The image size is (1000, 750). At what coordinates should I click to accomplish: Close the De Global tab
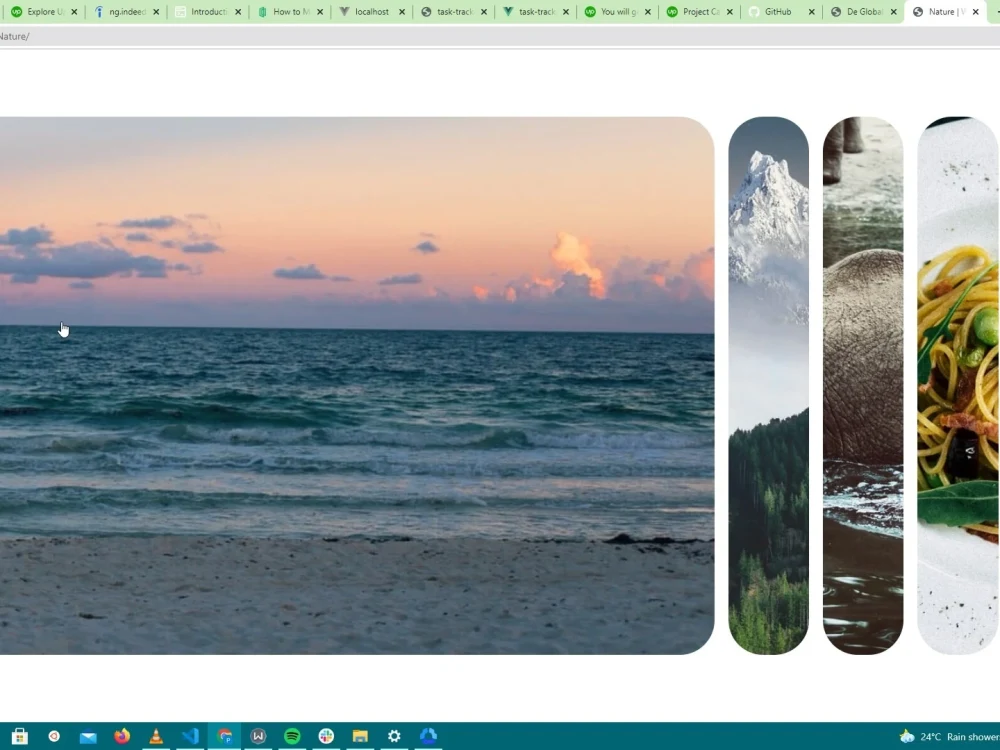[893, 11]
